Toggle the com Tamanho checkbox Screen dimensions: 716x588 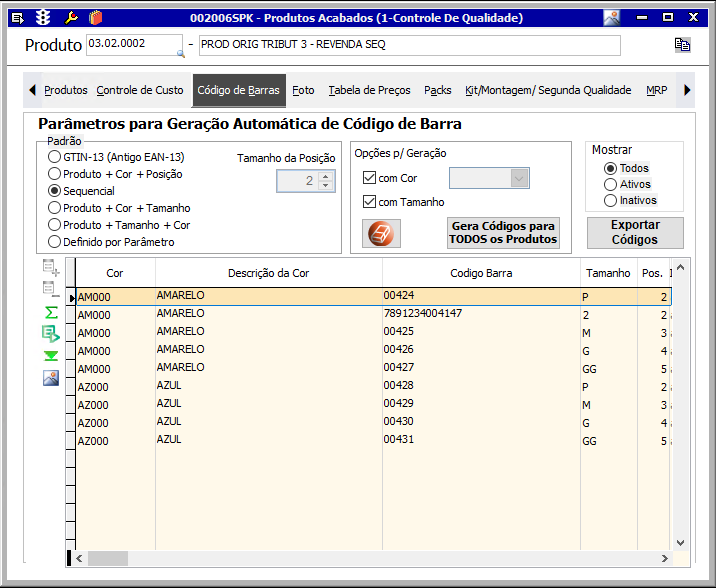pos(369,201)
